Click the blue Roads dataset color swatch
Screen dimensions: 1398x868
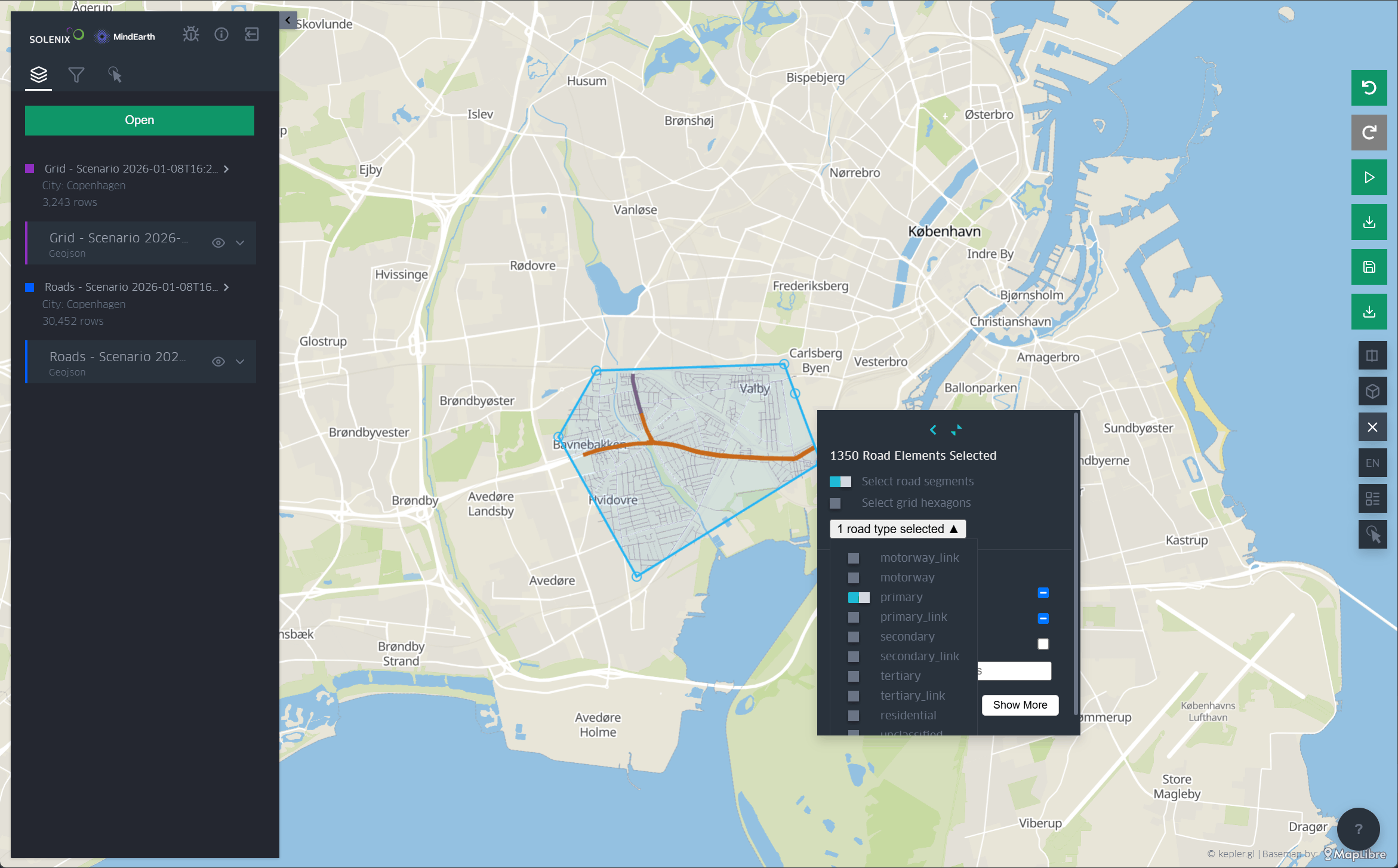pos(30,287)
